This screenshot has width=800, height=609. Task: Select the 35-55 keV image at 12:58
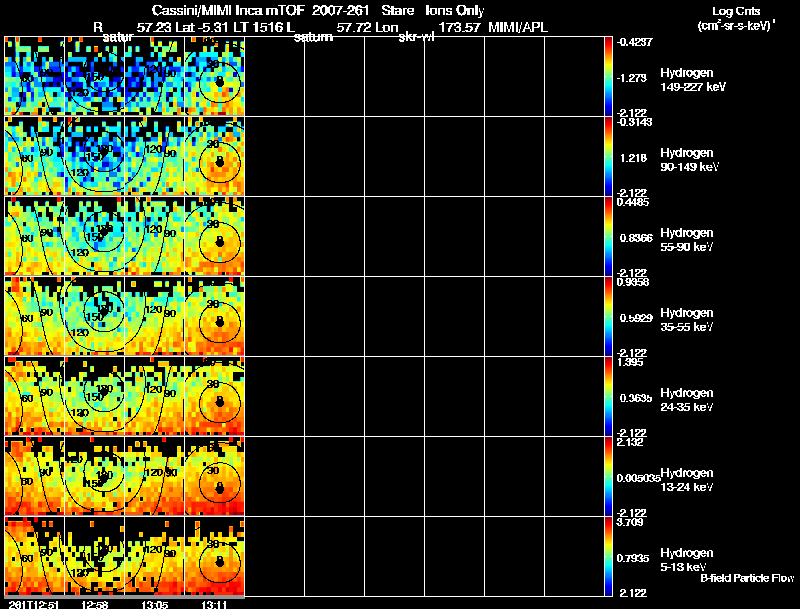click(x=94, y=316)
